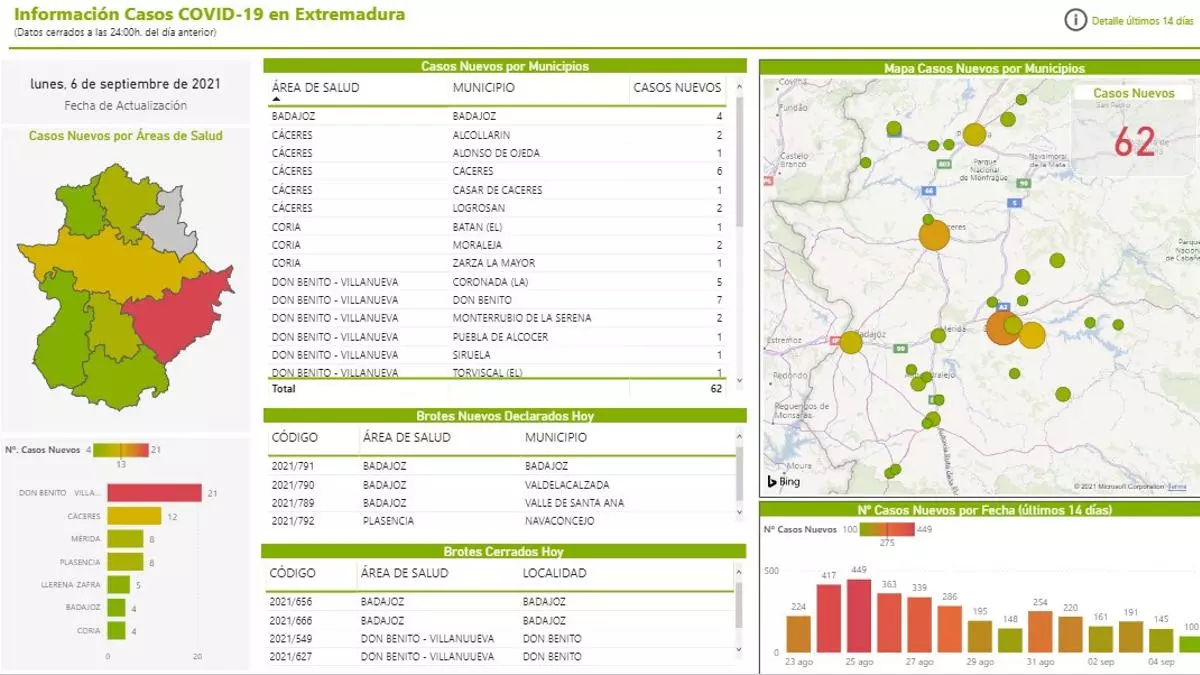Sort table by CASOS NUEVOS column header
This screenshot has width=1200, height=675.
click(677, 88)
